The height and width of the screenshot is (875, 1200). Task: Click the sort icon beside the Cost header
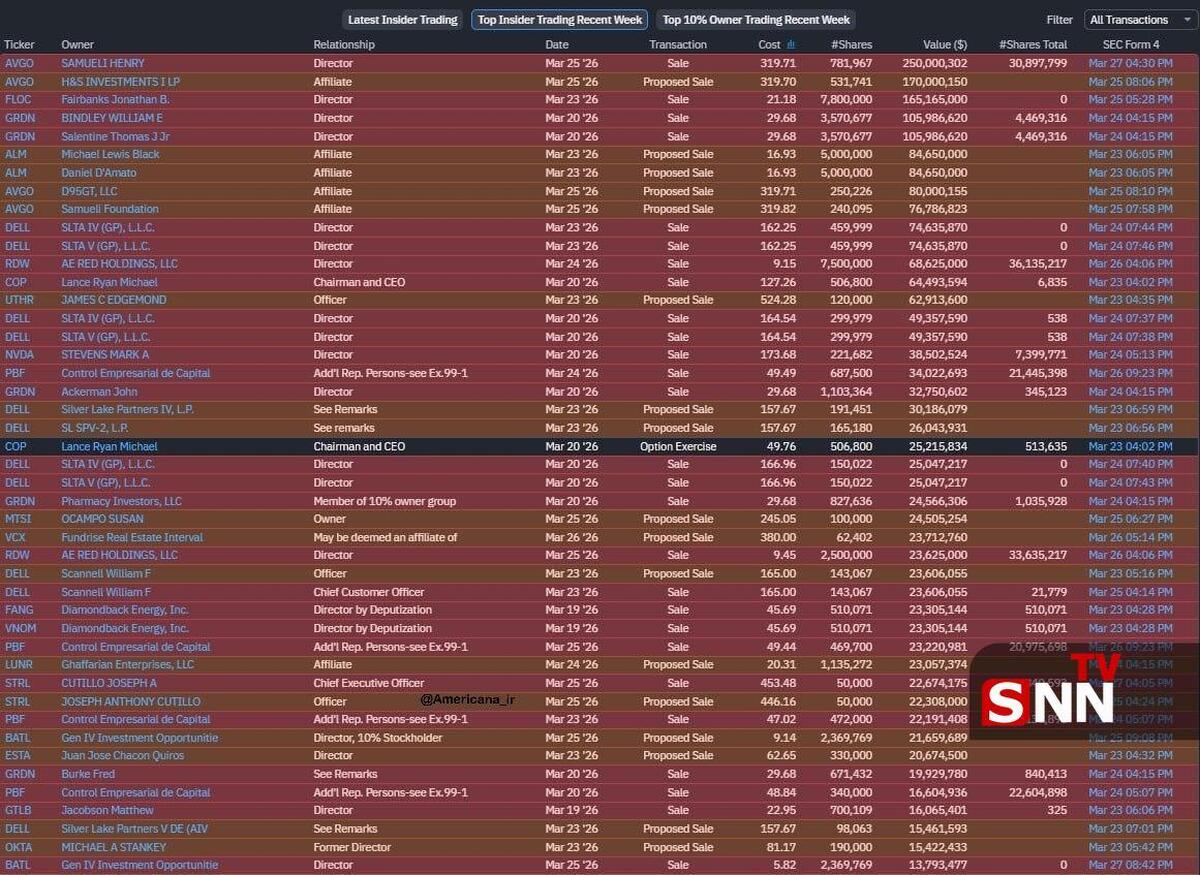coord(791,44)
